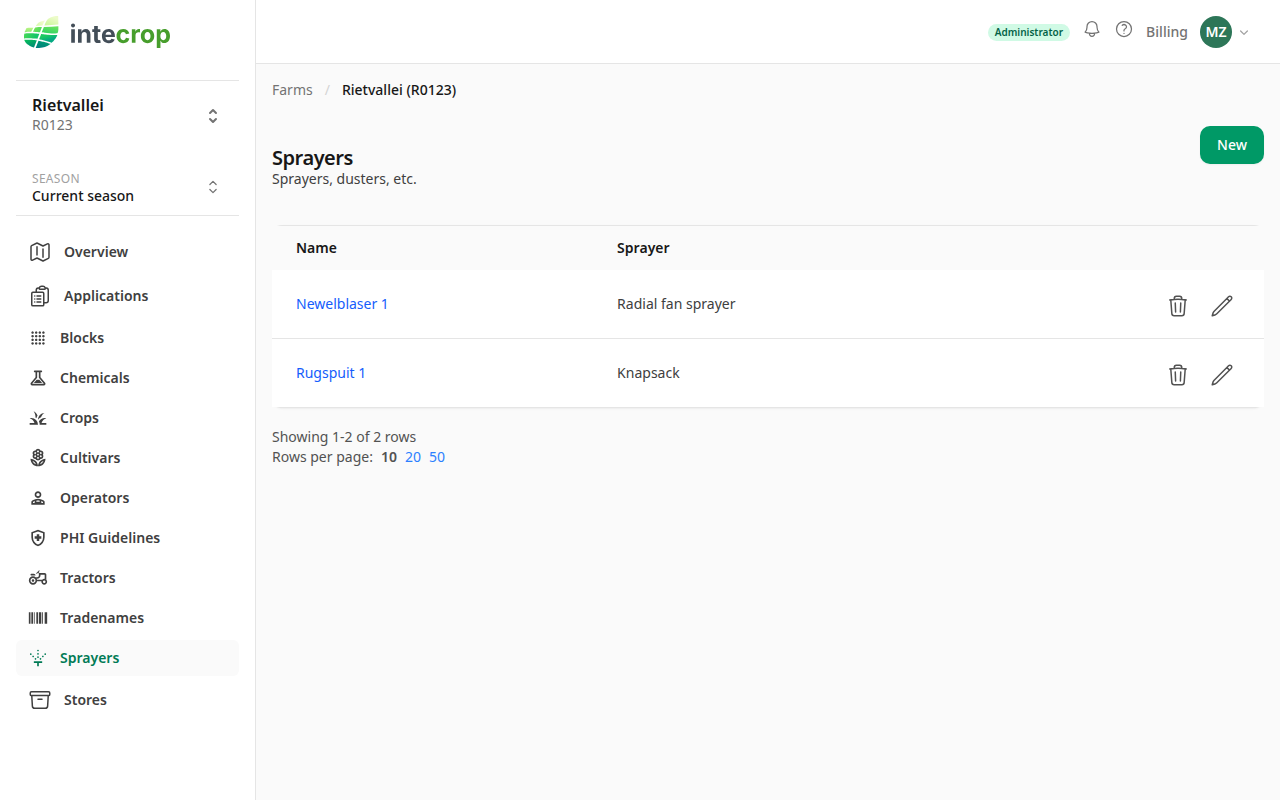This screenshot has width=1280, height=800.
Task: Click the Administrator badge
Action: [1029, 32]
